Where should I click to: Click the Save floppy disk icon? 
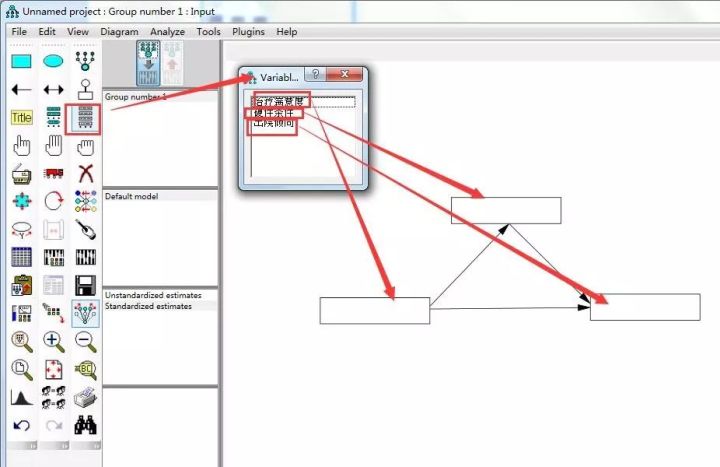85,285
